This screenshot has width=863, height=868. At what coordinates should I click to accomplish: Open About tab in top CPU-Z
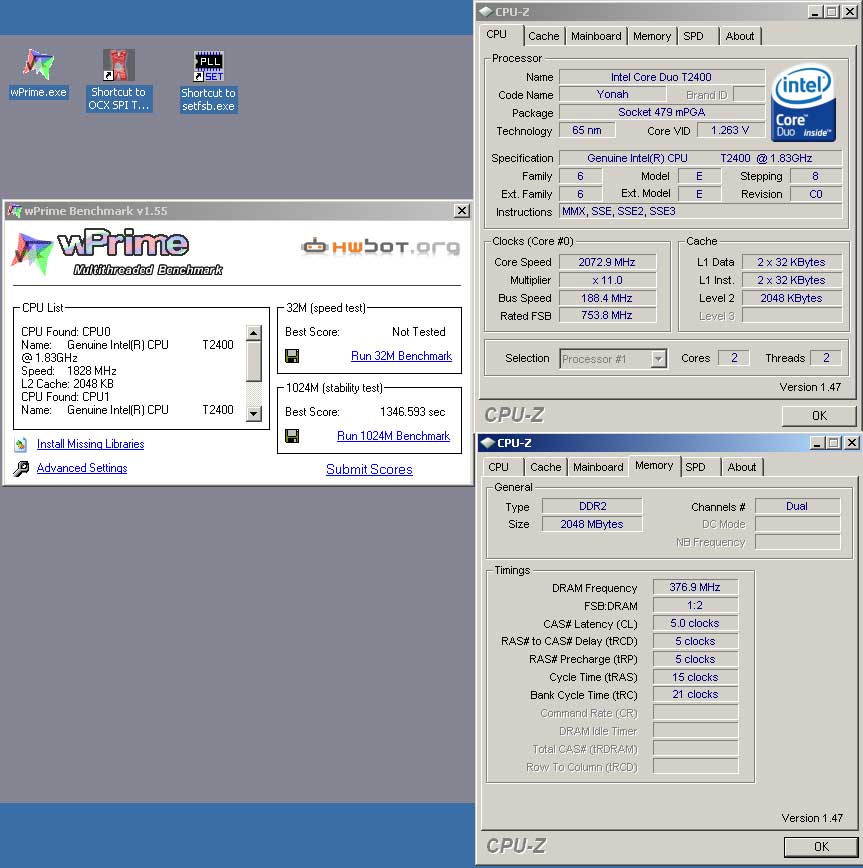point(740,36)
